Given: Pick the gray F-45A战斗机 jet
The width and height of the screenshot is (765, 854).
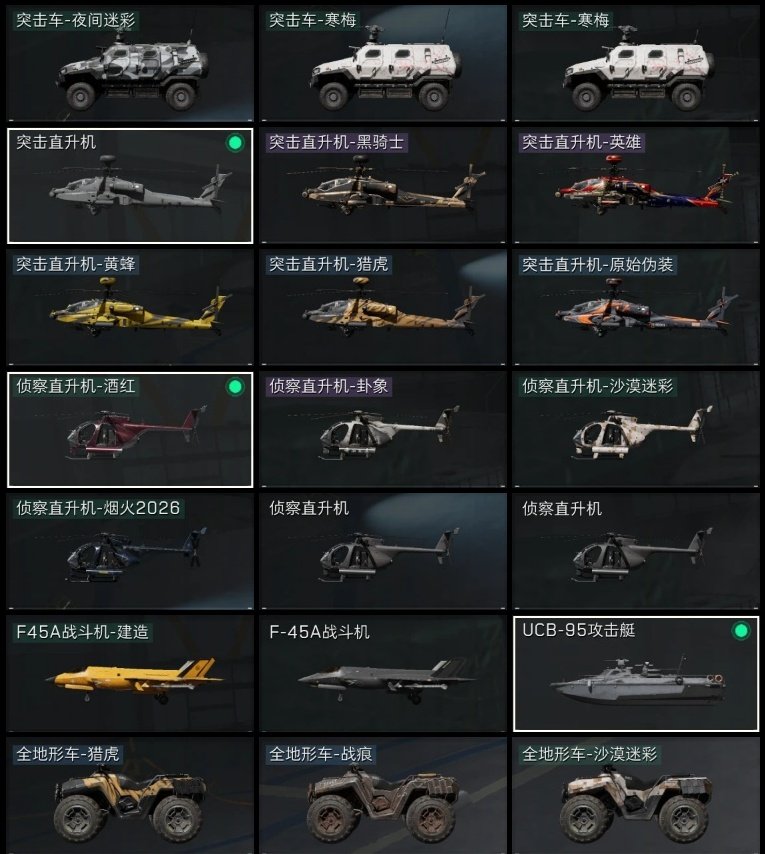Looking at the screenshot, I should tap(383, 674).
